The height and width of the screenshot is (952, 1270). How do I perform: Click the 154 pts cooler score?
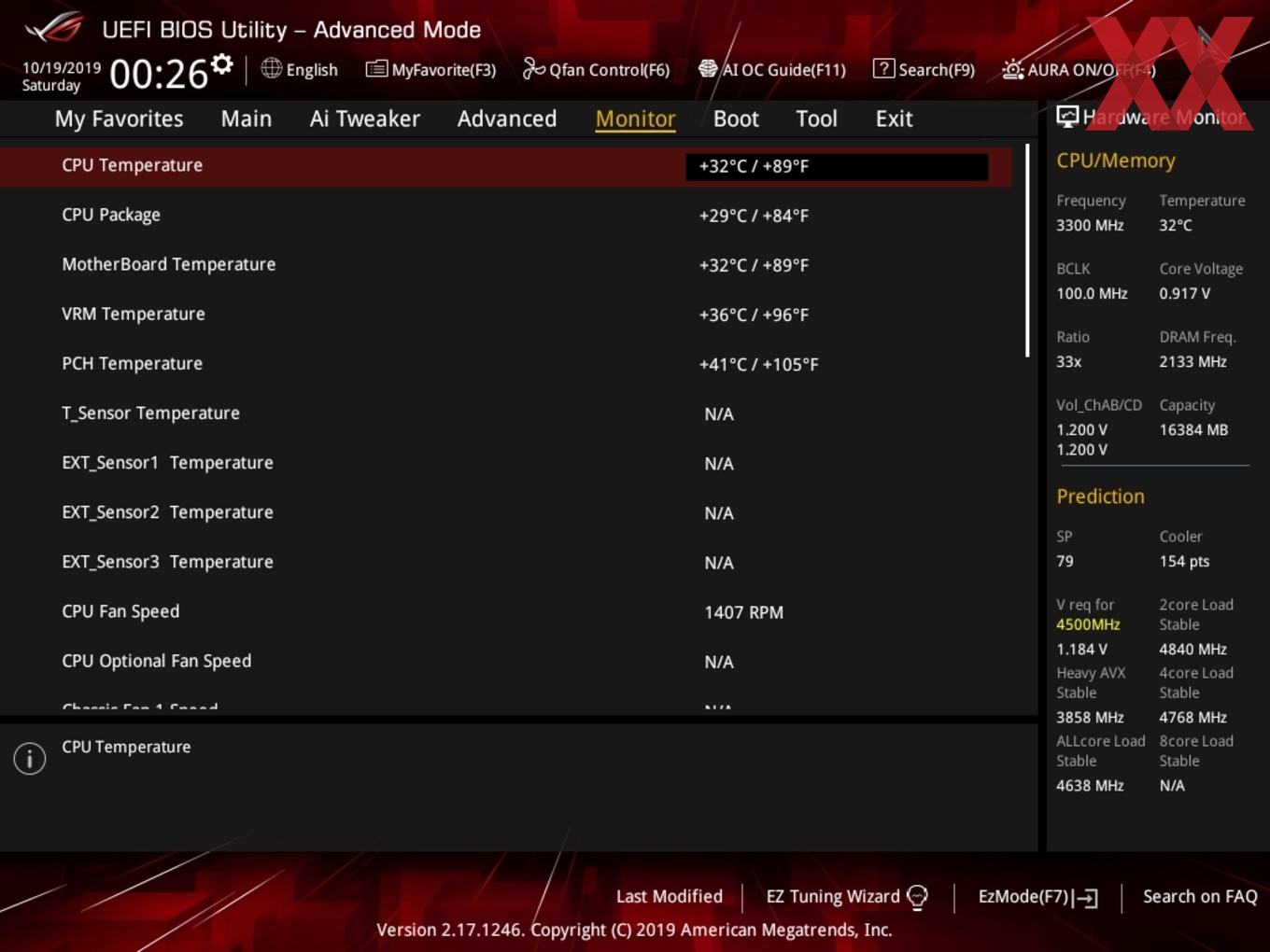[1184, 561]
